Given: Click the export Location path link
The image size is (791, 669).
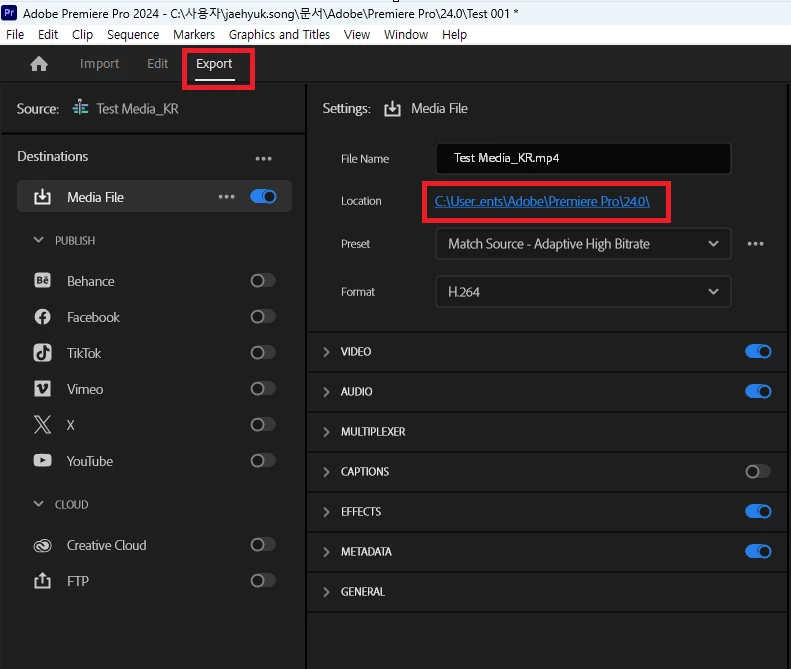Looking at the screenshot, I should 542,201.
